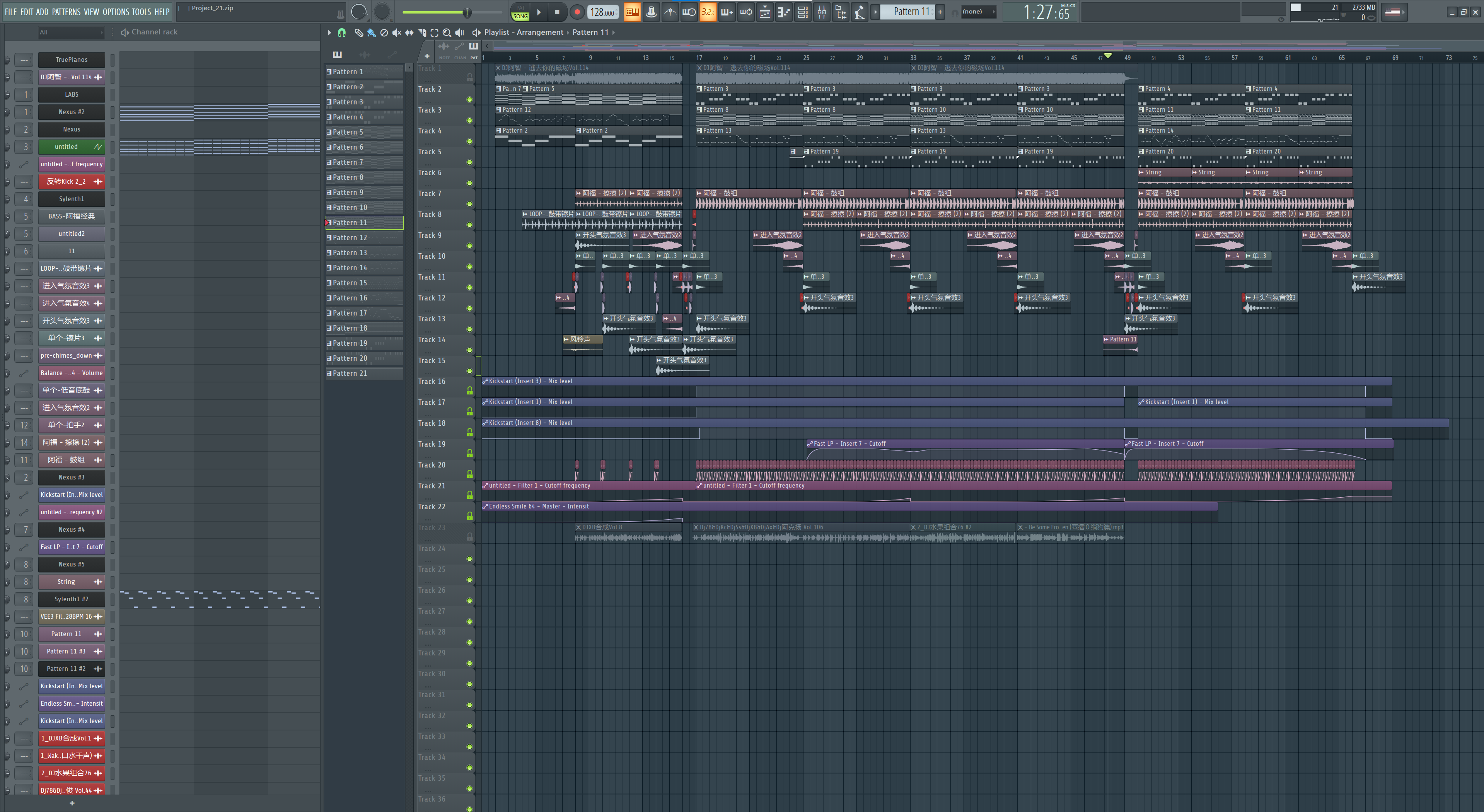Toggle loop recording icon
The width and height of the screenshot is (1484, 812).
746,12
